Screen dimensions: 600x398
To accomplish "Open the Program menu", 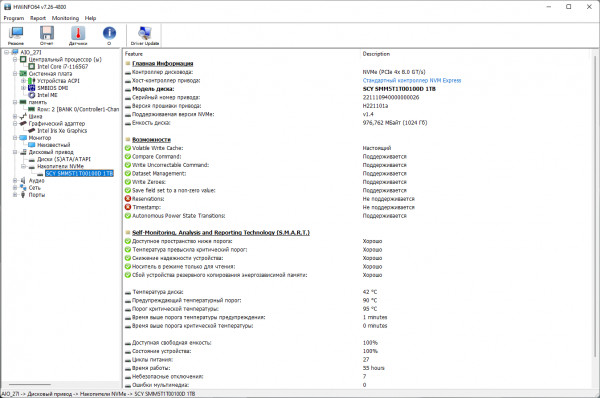I will [x=14, y=18].
